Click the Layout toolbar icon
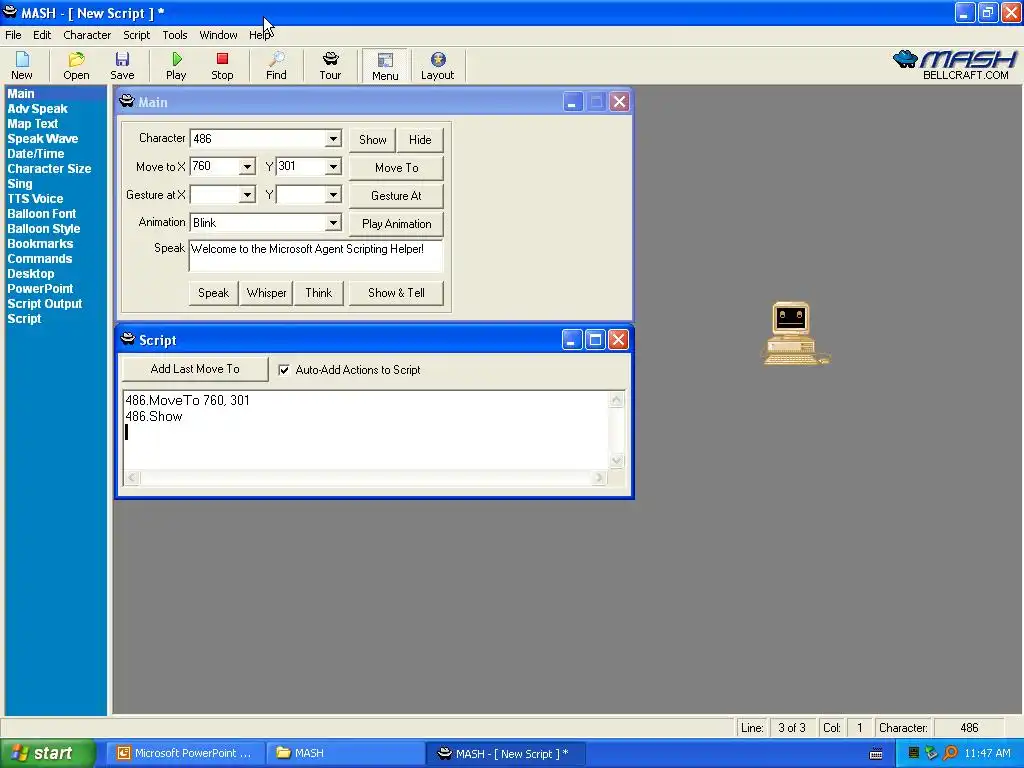This screenshot has width=1024, height=768. 438,66
